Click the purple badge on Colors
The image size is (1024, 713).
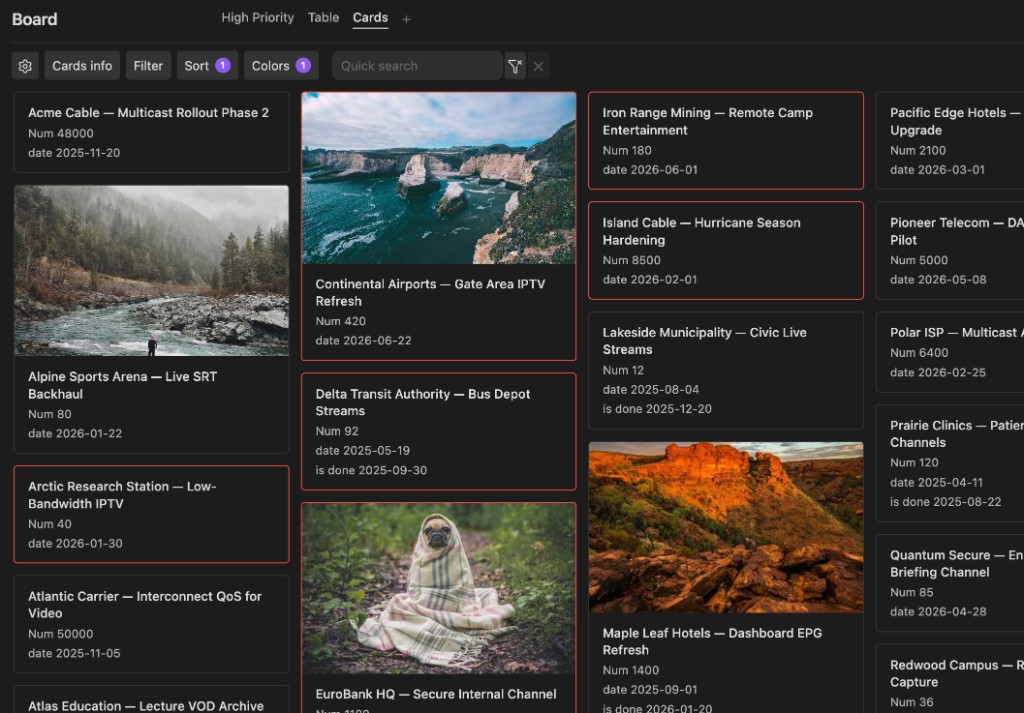303,66
